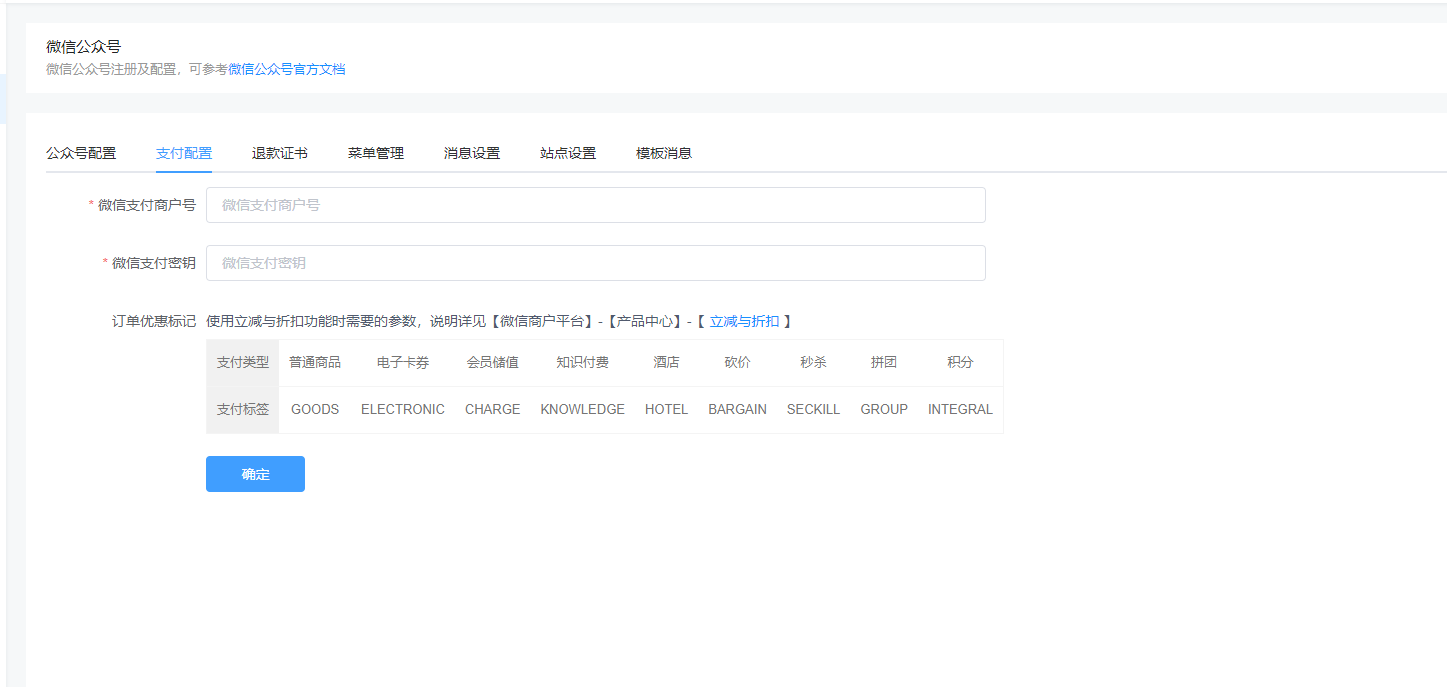
Task: Follow the 立减与折扣 link
Action: 744,321
